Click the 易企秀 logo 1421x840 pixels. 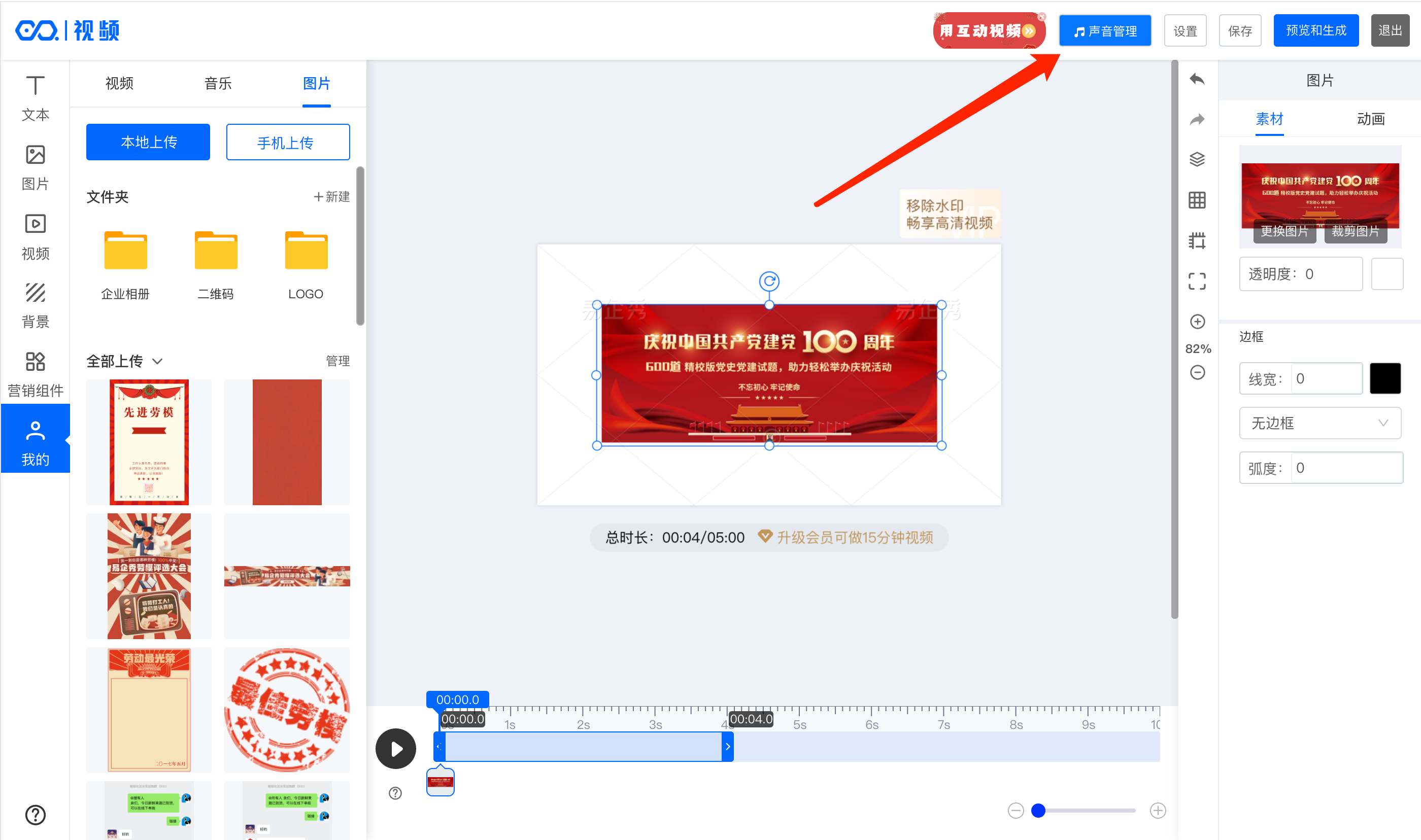[x=67, y=30]
